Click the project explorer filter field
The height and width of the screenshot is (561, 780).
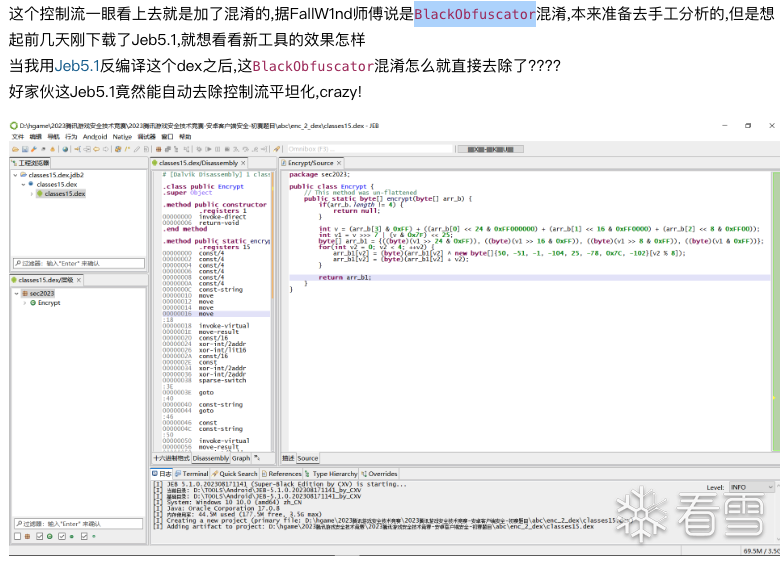point(79,263)
